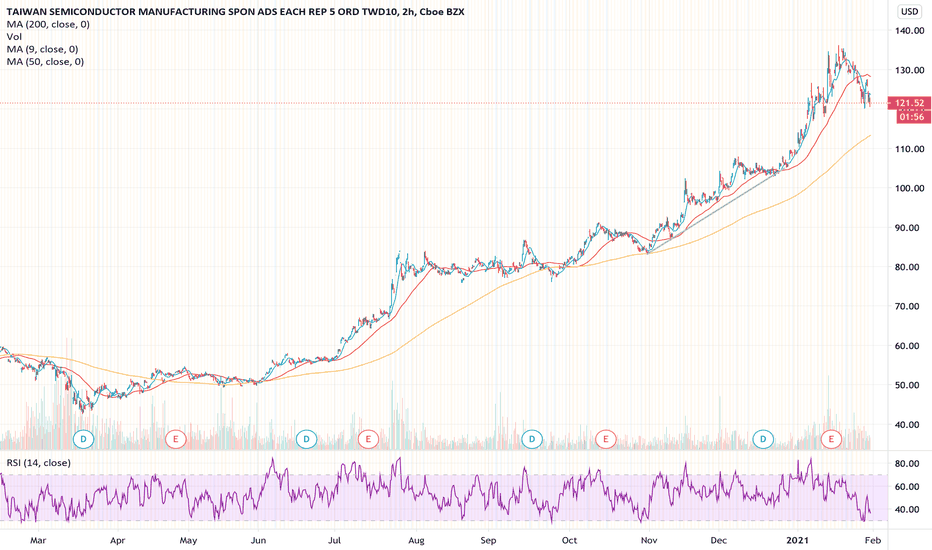
Task: Click the Apr label on time axis
Action: [117, 540]
